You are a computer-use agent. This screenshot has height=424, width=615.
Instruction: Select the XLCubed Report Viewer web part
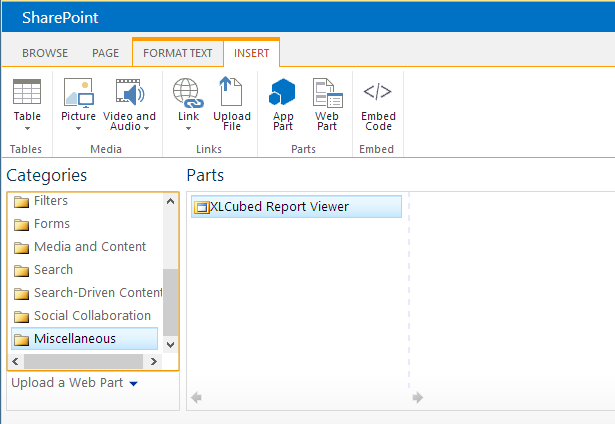[297, 207]
